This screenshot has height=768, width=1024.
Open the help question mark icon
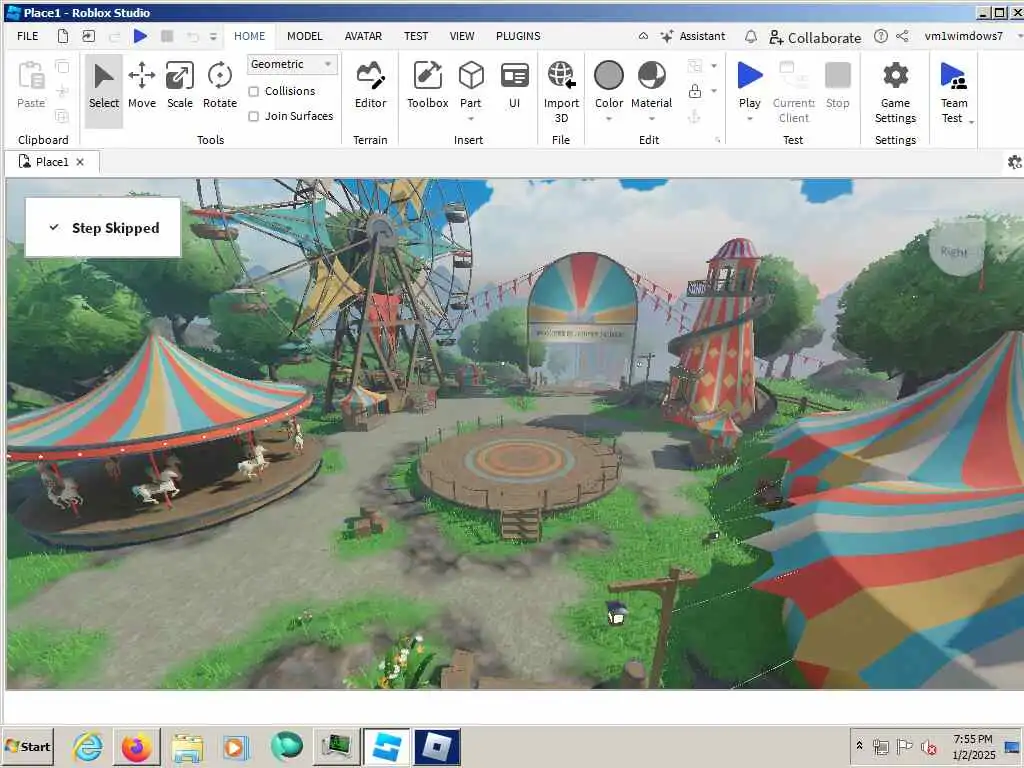[x=880, y=37]
